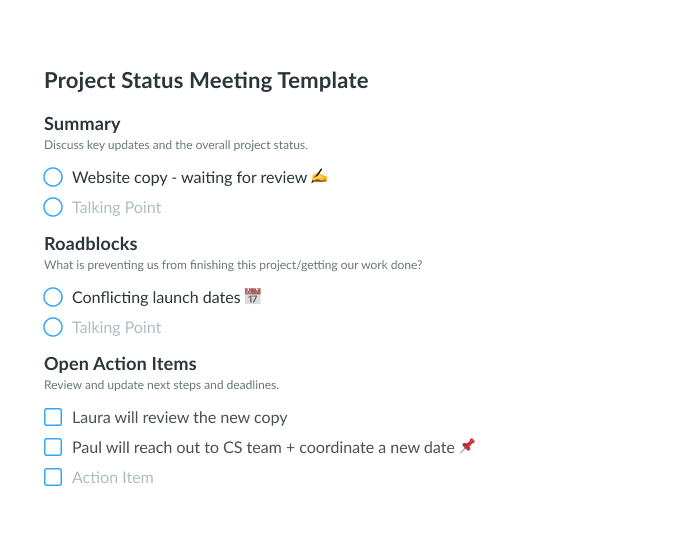This screenshot has height=536, width=684.
Task: Click the Open Action Items heading
Action: point(120,364)
